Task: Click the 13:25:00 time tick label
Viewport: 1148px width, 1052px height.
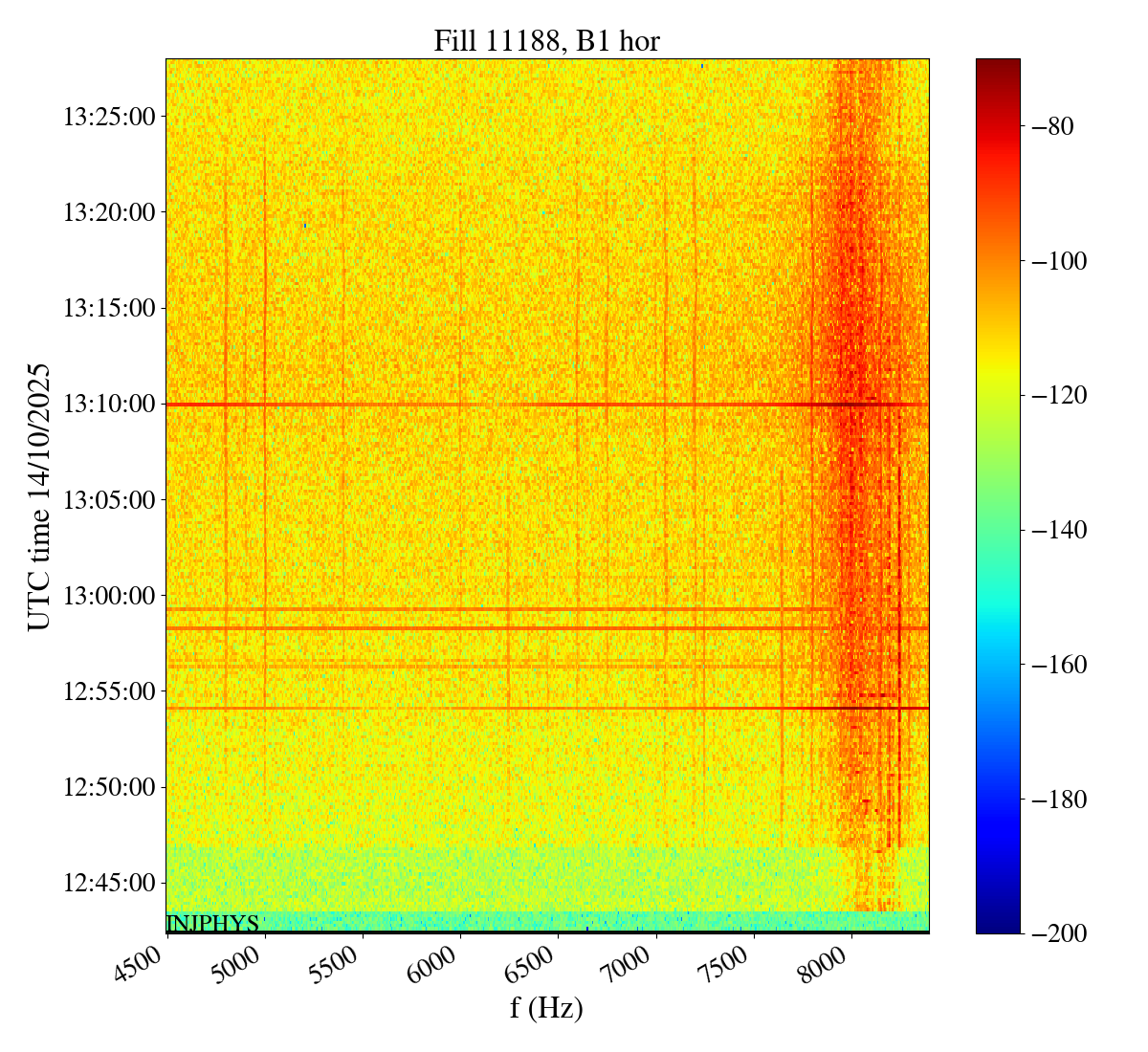Action: 108,118
